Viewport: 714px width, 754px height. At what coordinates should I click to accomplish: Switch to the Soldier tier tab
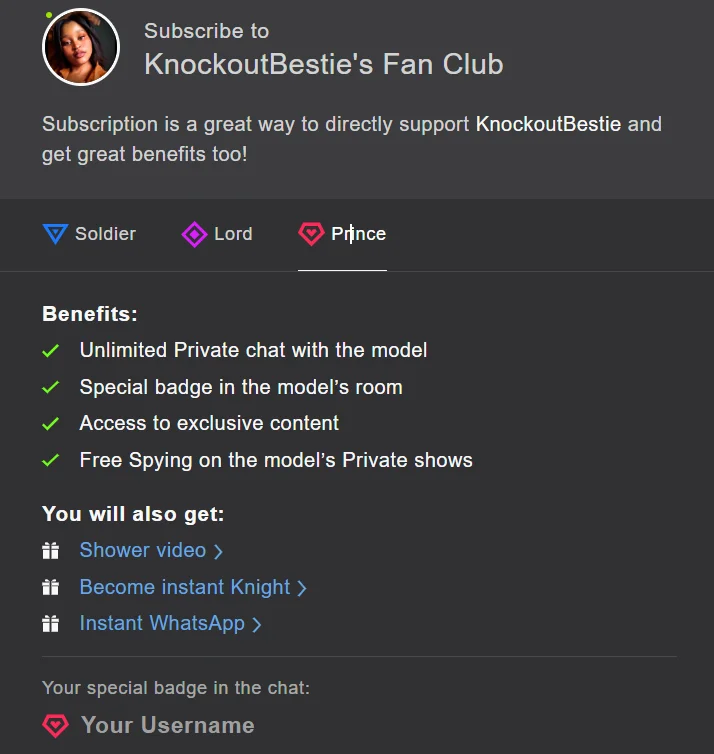point(105,234)
